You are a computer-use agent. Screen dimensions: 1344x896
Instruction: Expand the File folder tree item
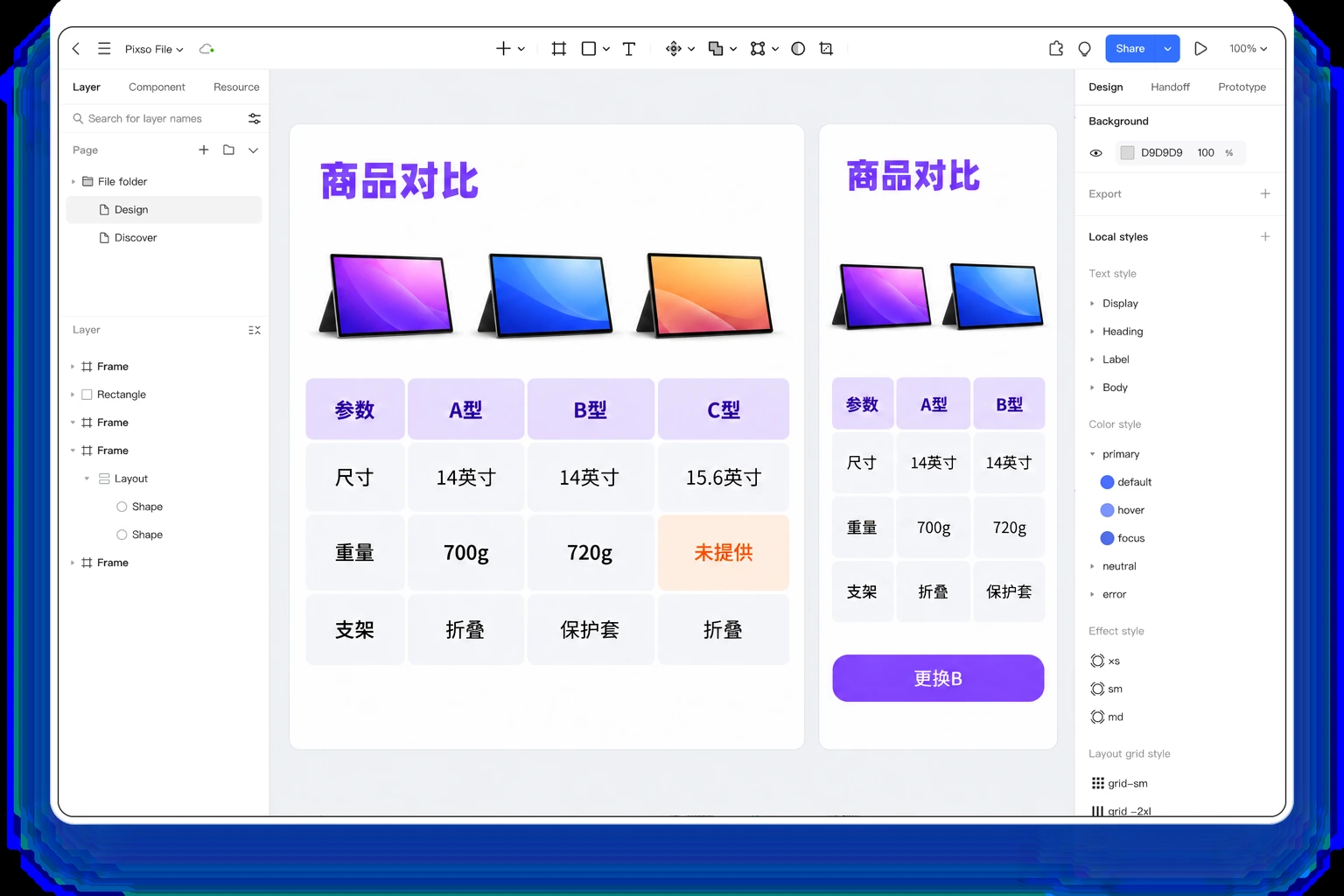(x=73, y=182)
